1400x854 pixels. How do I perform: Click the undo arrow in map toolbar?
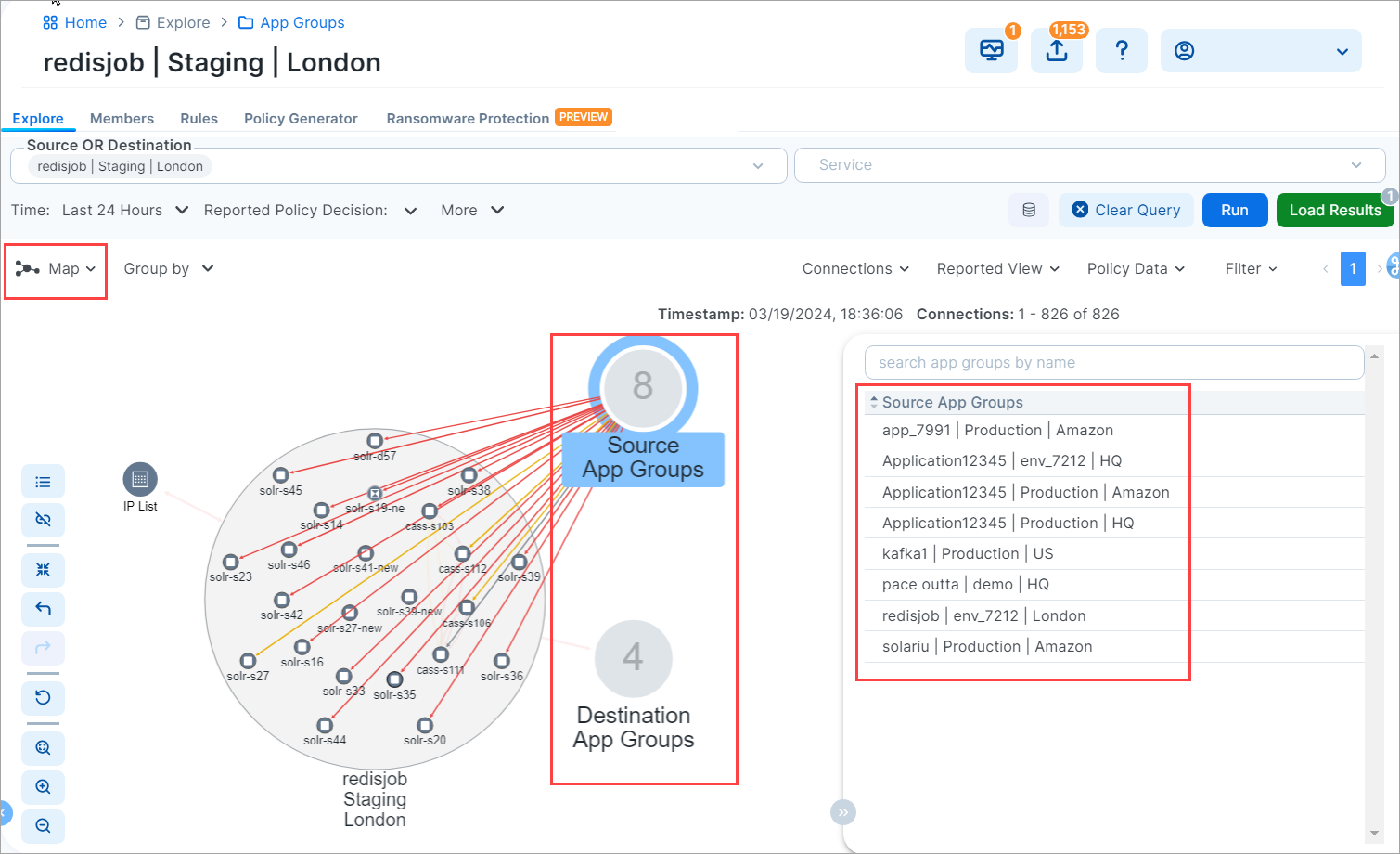(43, 609)
